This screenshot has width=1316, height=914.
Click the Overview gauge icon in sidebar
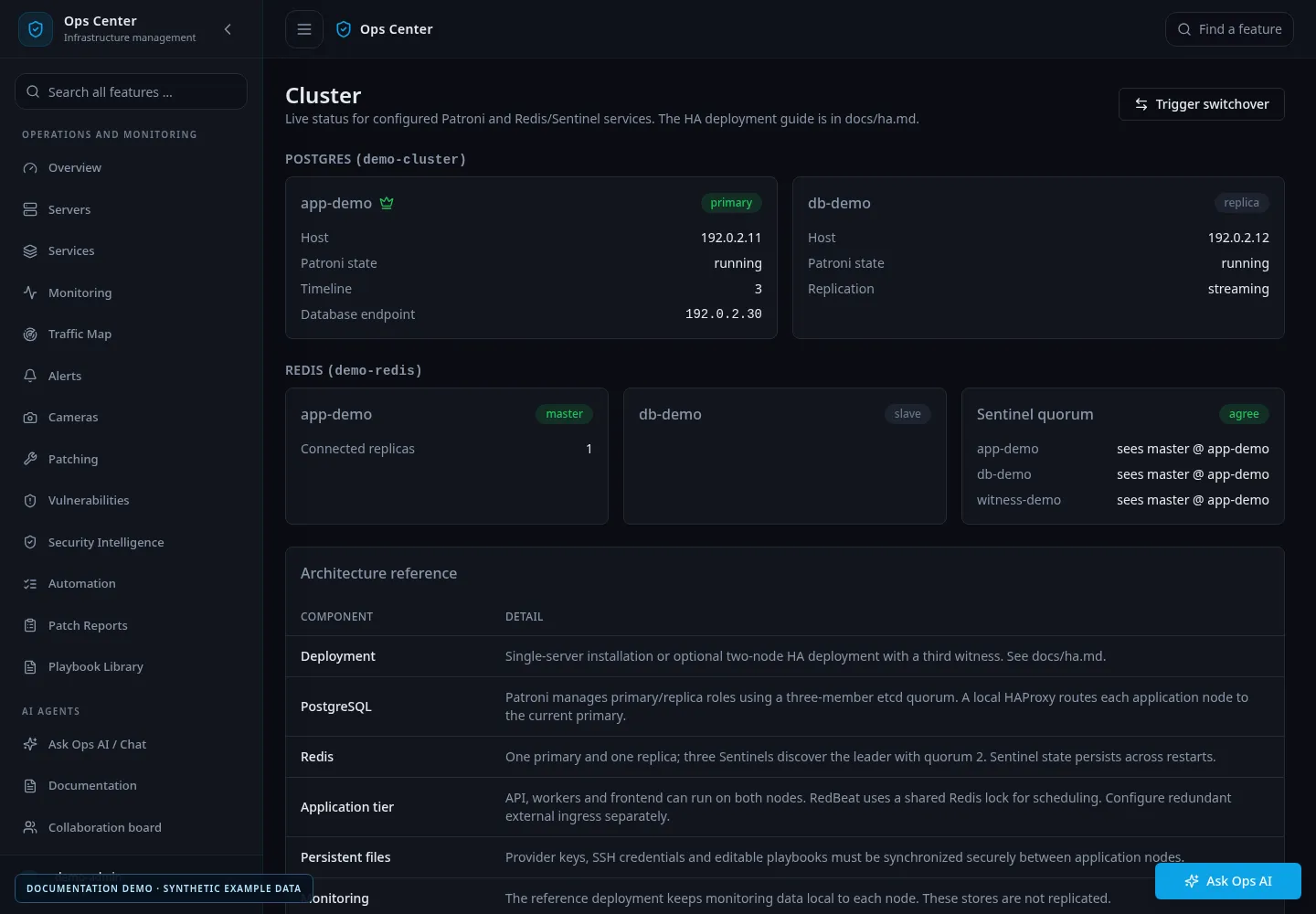[x=30, y=168]
